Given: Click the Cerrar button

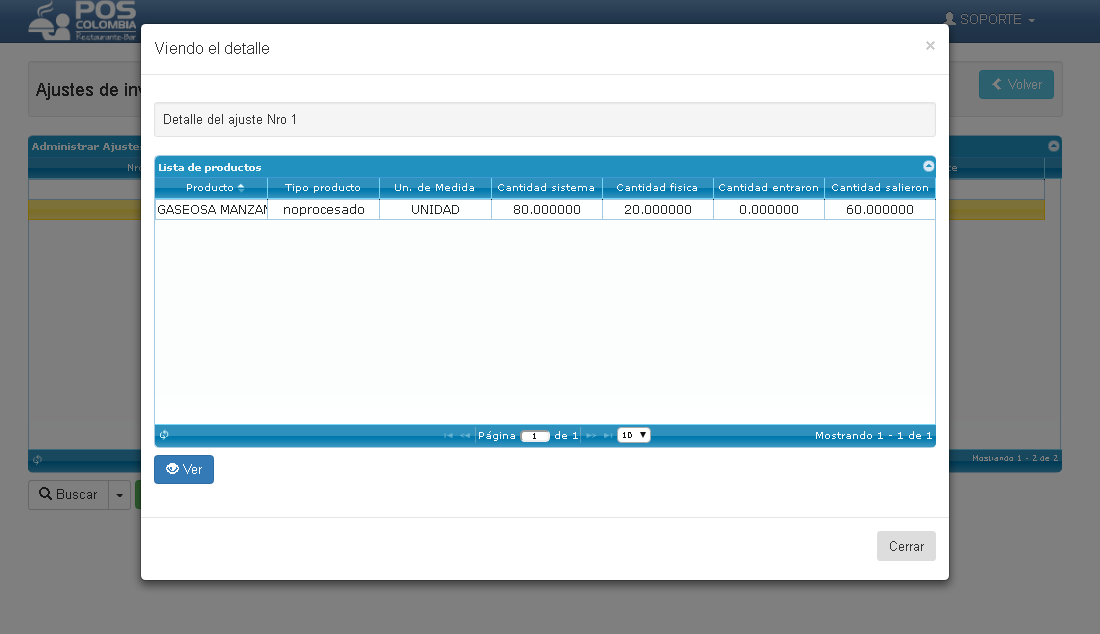Looking at the screenshot, I should pos(906,546).
